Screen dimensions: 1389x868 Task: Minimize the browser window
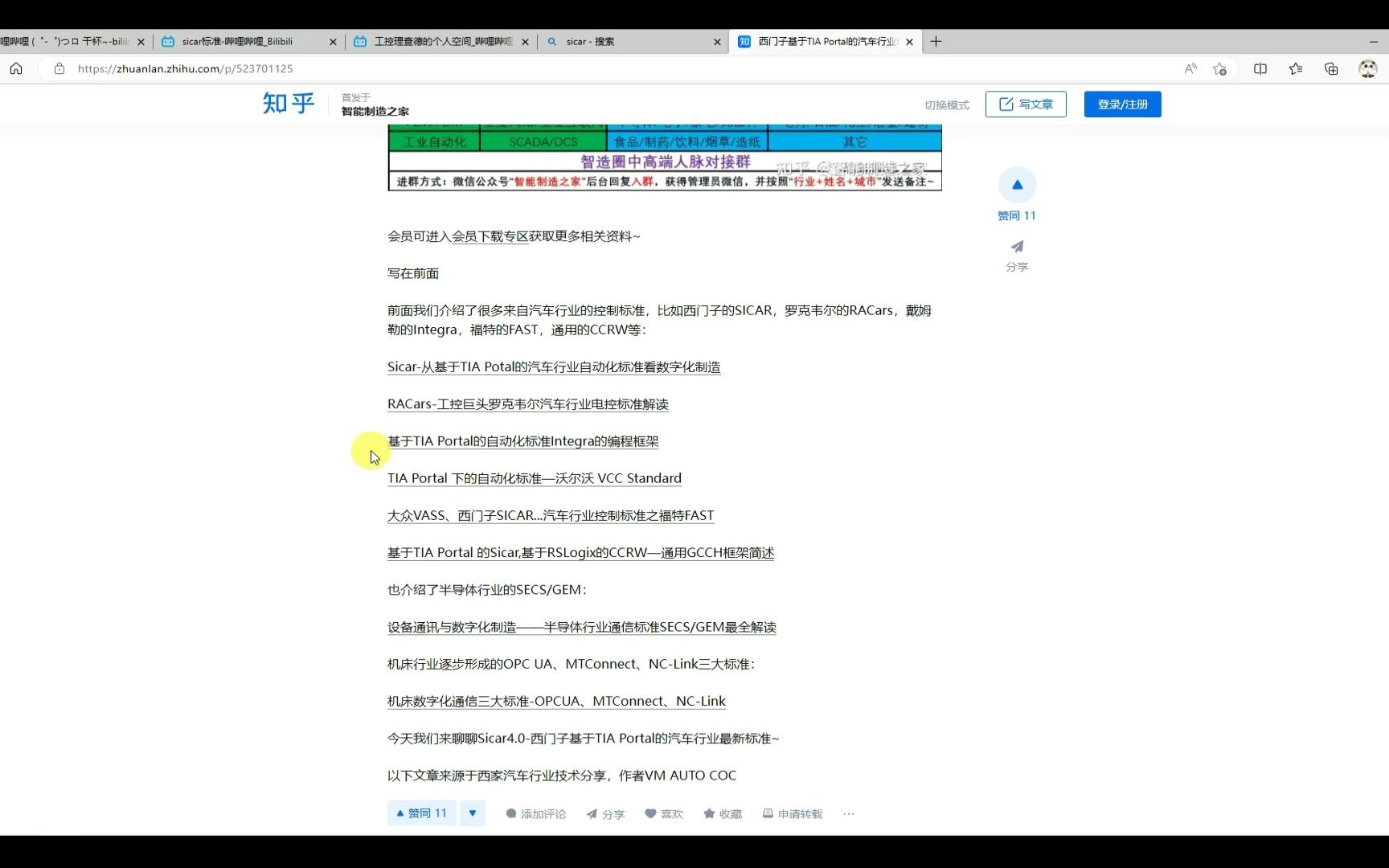pos(1373,41)
